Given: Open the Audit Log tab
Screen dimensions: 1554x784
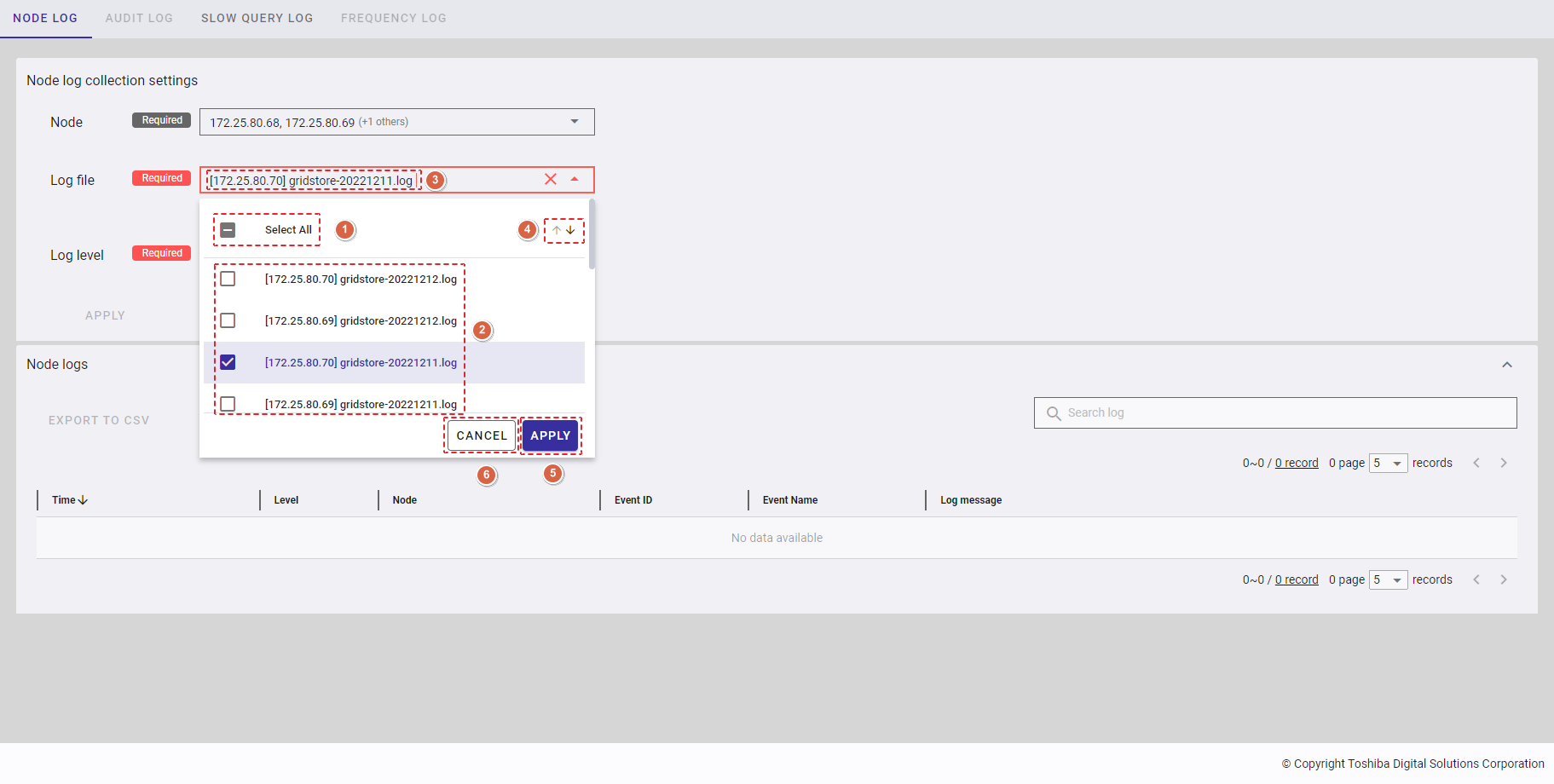Looking at the screenshot, I should click(139, 18).
